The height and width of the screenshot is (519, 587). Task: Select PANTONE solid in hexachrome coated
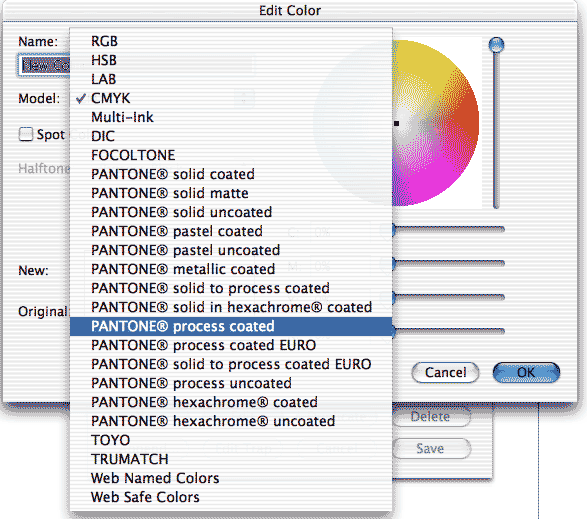tap(231, 307)
